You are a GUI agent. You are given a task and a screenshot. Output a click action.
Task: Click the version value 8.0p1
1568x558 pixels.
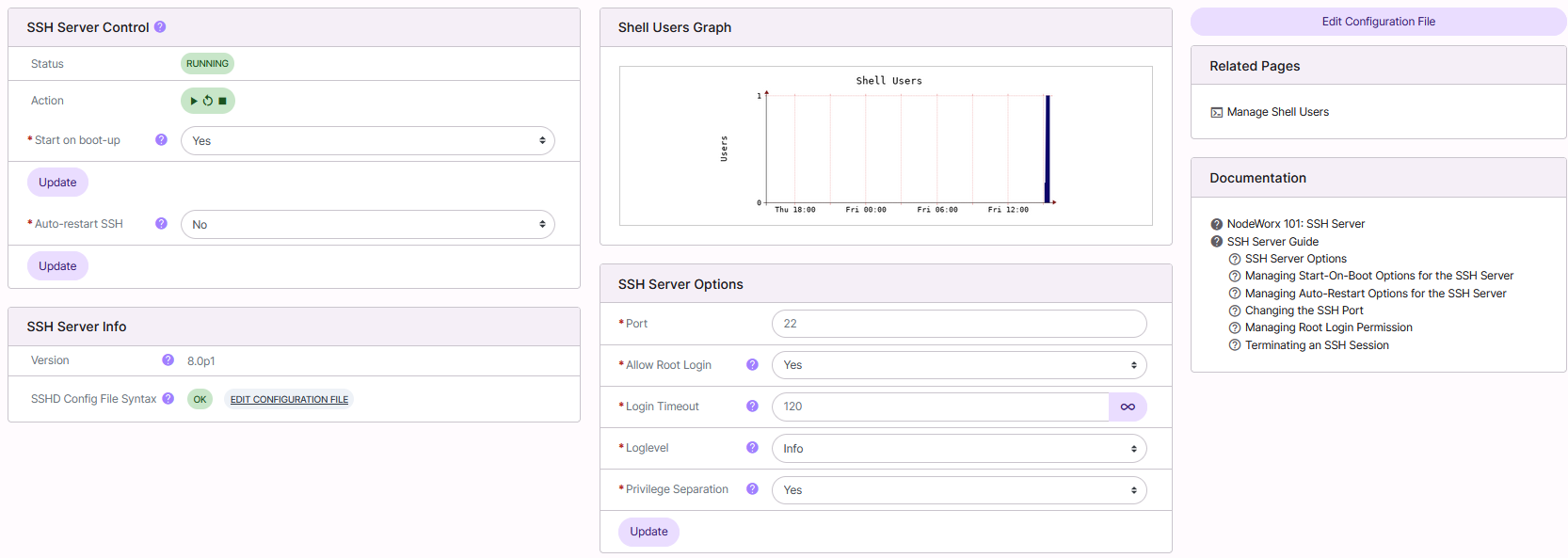pyautogui.click(x=200, y=361)
